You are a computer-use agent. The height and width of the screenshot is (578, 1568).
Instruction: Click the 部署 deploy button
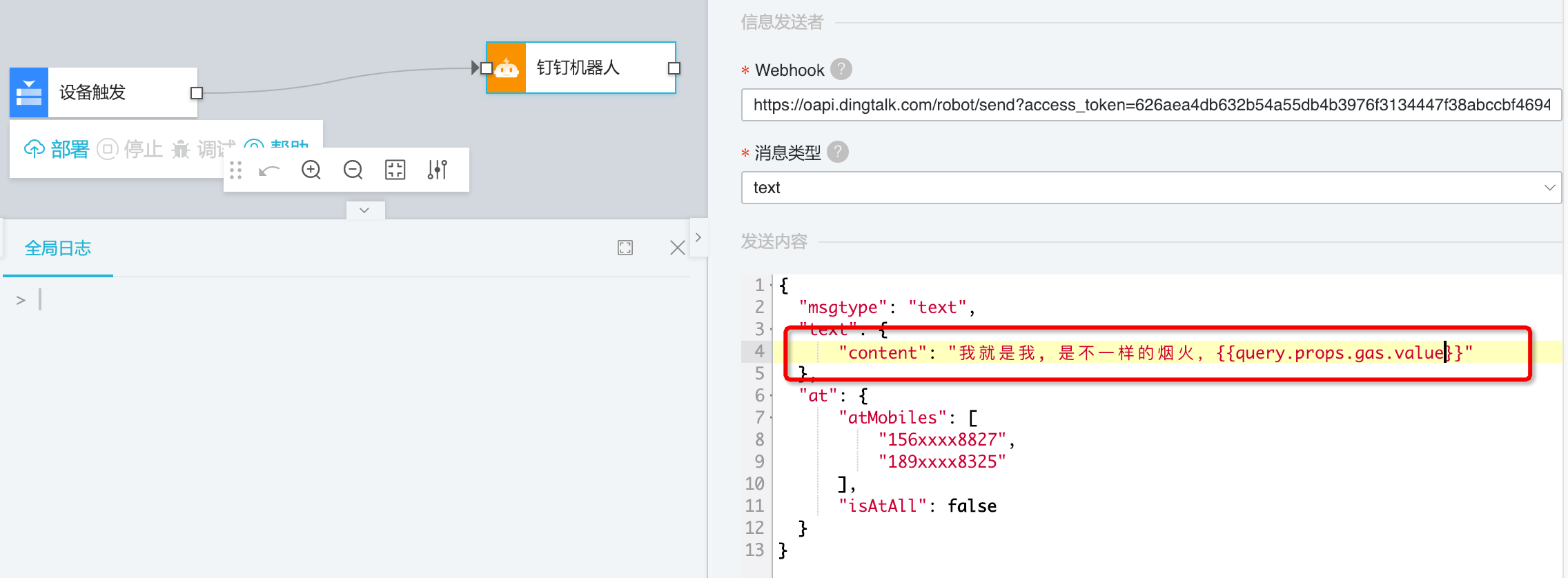coord(57,149)
